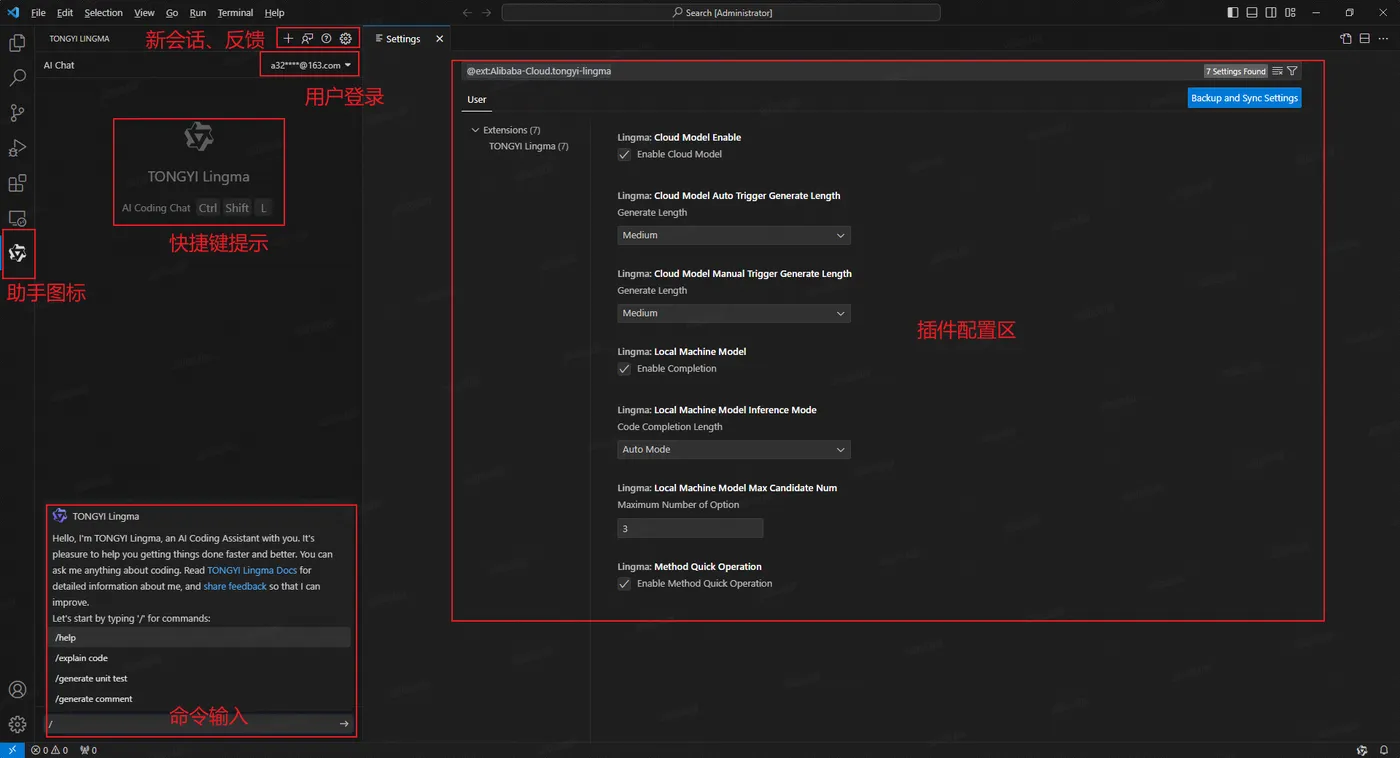This screenshot has height=758, width=1400.
Task: Select the TONGYI Lingma assistant icon
Action: 17,254
